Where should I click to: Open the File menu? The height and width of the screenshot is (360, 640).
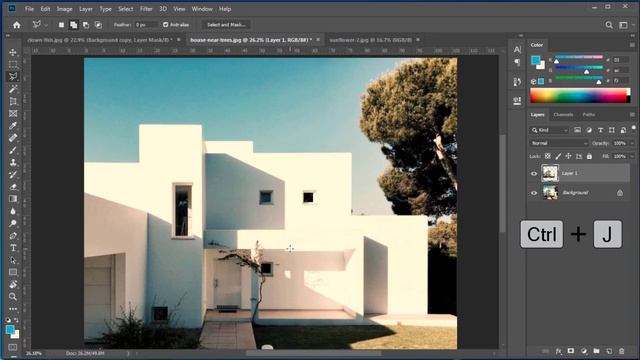click(29, 9)
